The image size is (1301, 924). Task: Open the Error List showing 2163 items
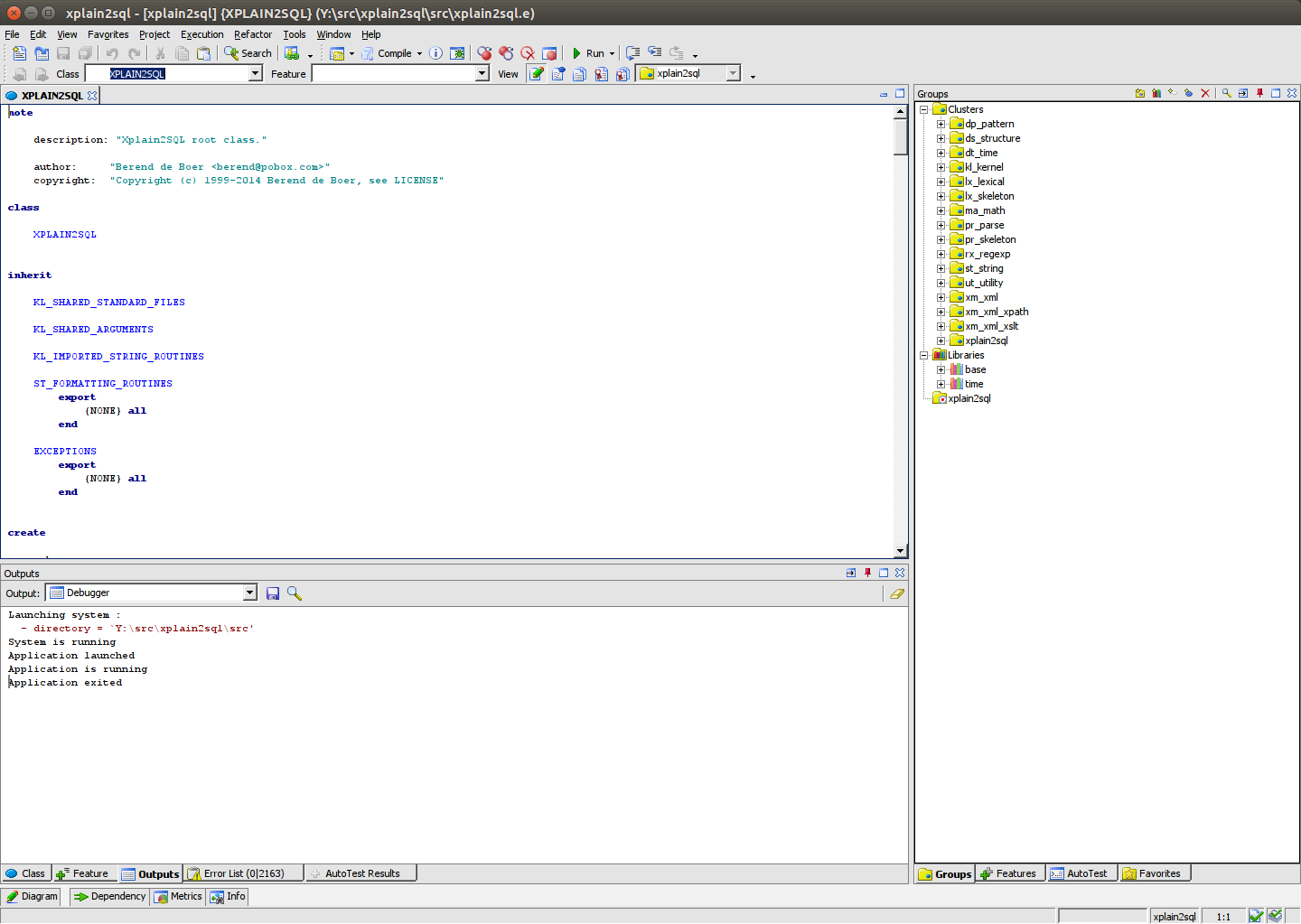(x=242, y=873)
